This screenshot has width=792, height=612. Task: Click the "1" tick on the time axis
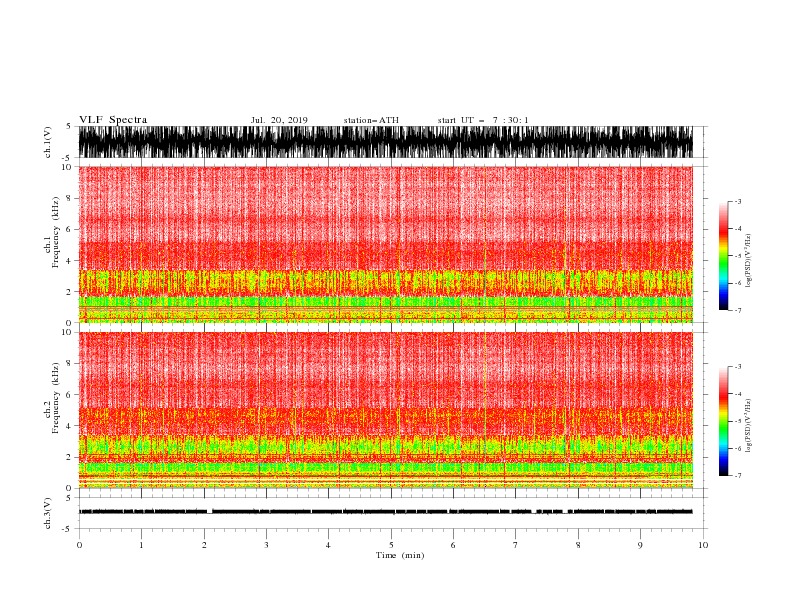(x=141, y=545)
